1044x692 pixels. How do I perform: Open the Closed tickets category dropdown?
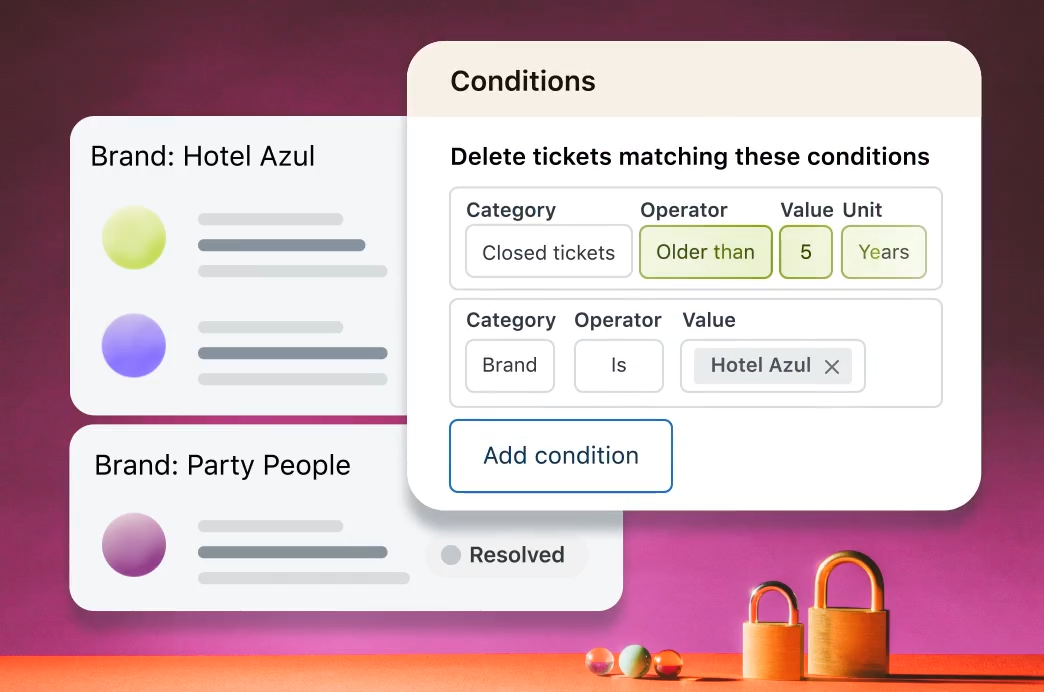tap(548, 252)
